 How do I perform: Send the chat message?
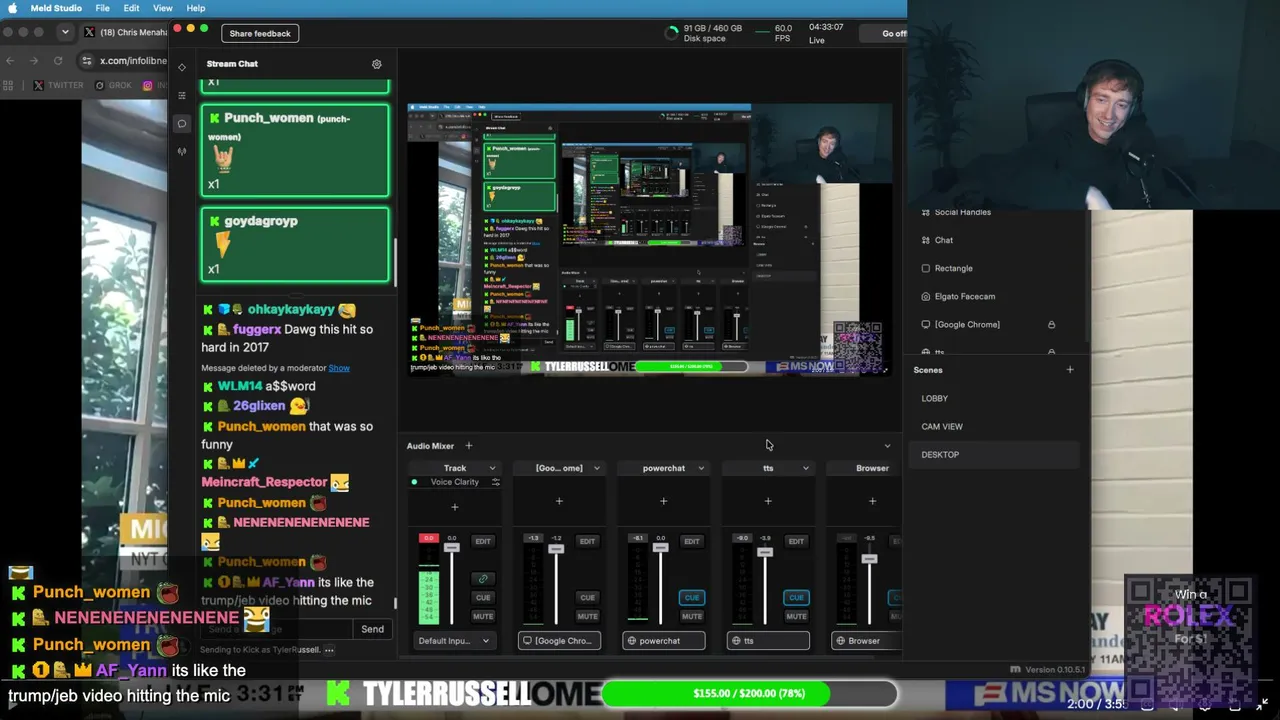(372, 629)
